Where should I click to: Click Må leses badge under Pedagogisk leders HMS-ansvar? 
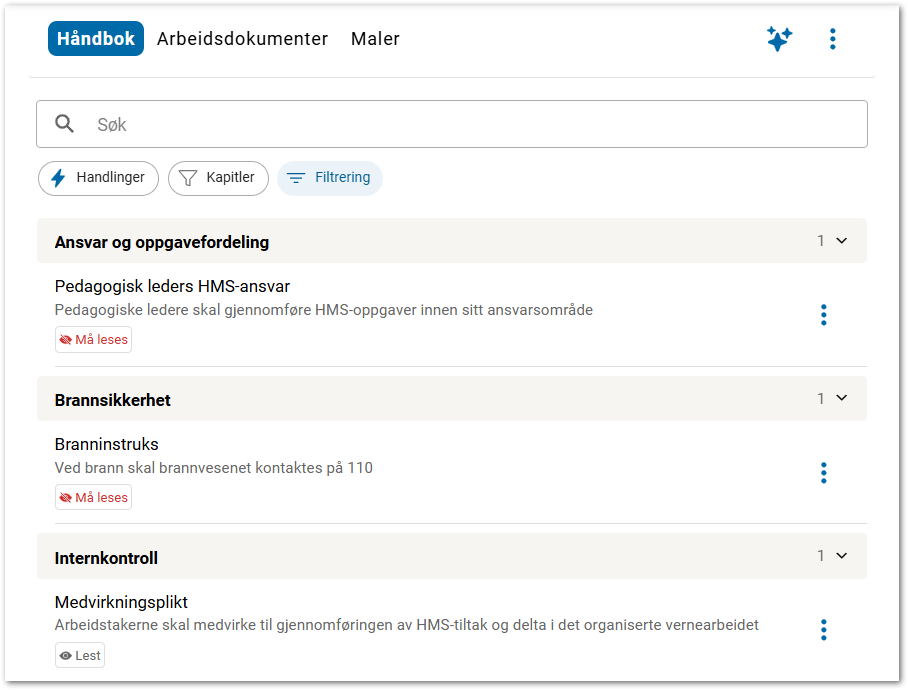tap(93, 340)
